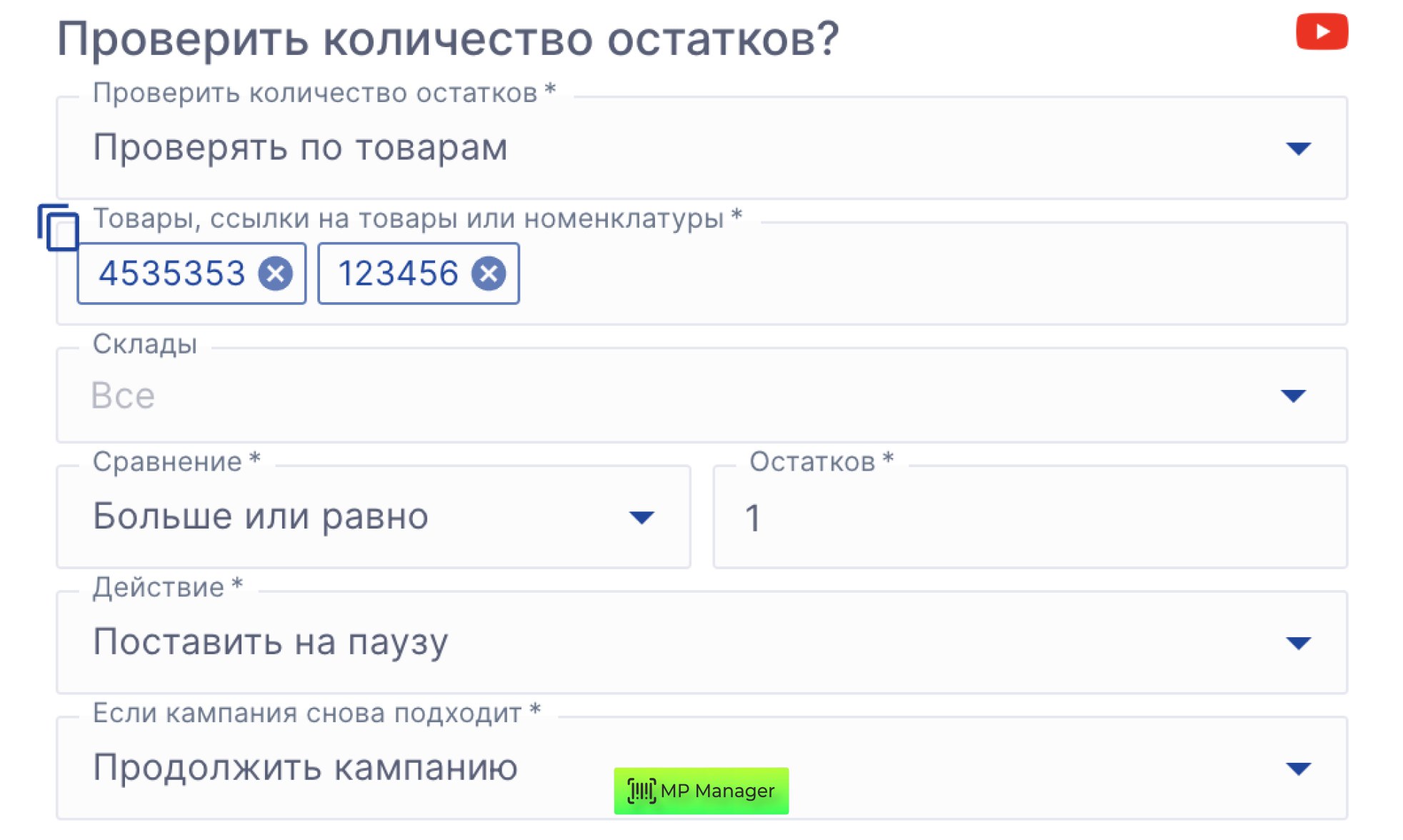This screenshot has width=1403, height=840.
Task: Expand the Сравнение comparison dropdown arrow
Action: tap(641, 517)
